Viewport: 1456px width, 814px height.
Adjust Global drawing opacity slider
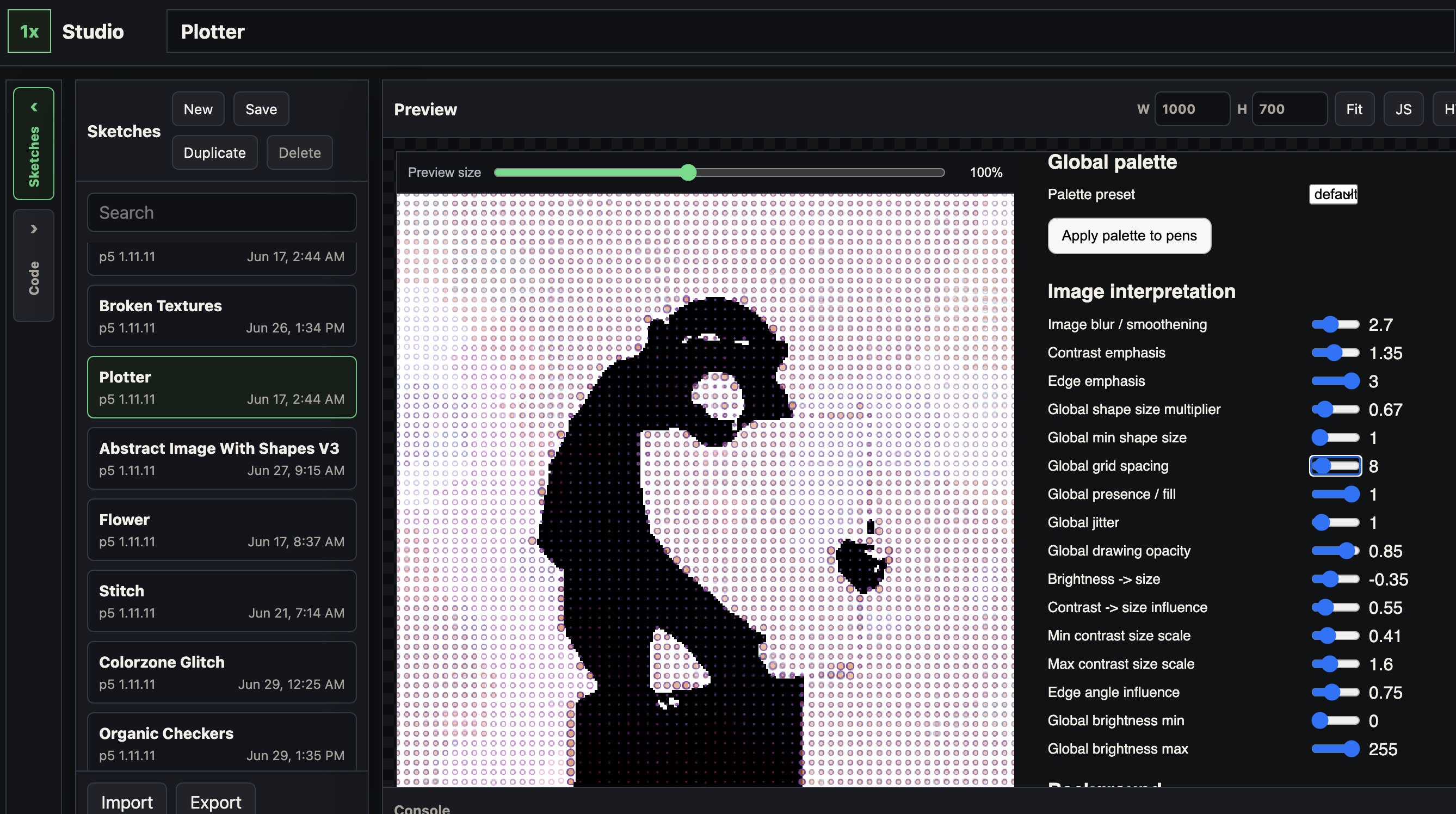pyautogui.click(x=1335, y=551)
